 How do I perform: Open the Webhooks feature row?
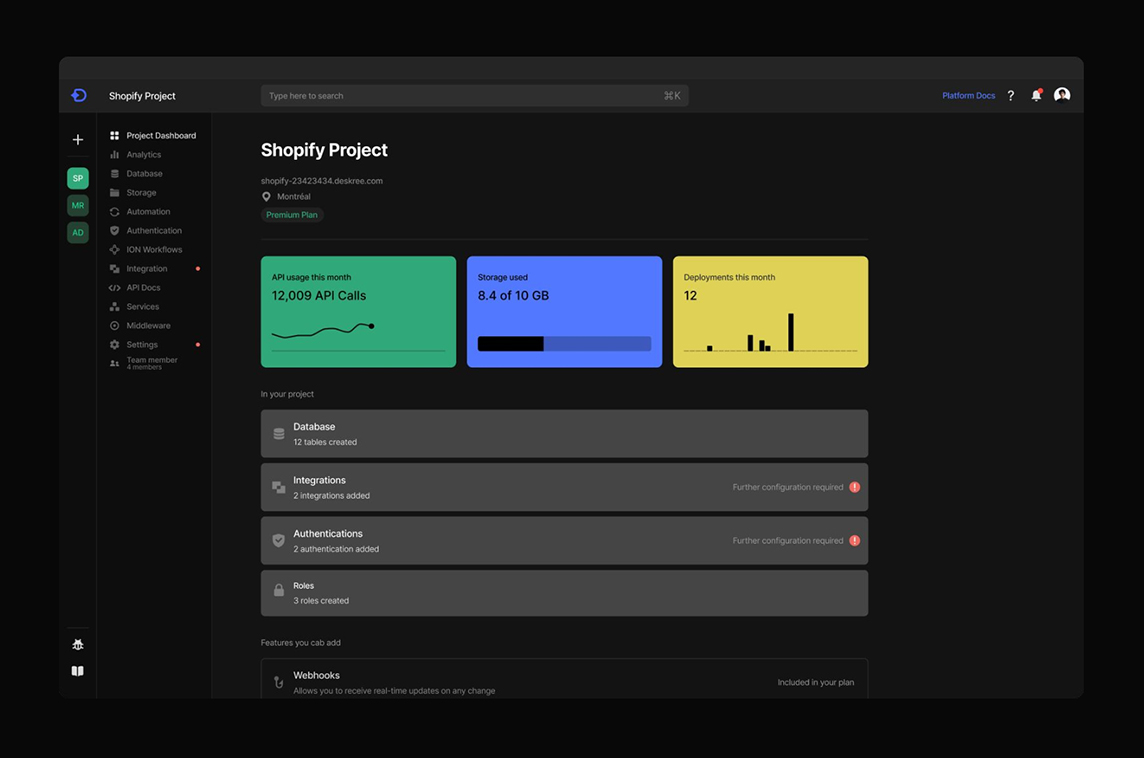pyautogui.click(x=564, y=680)
